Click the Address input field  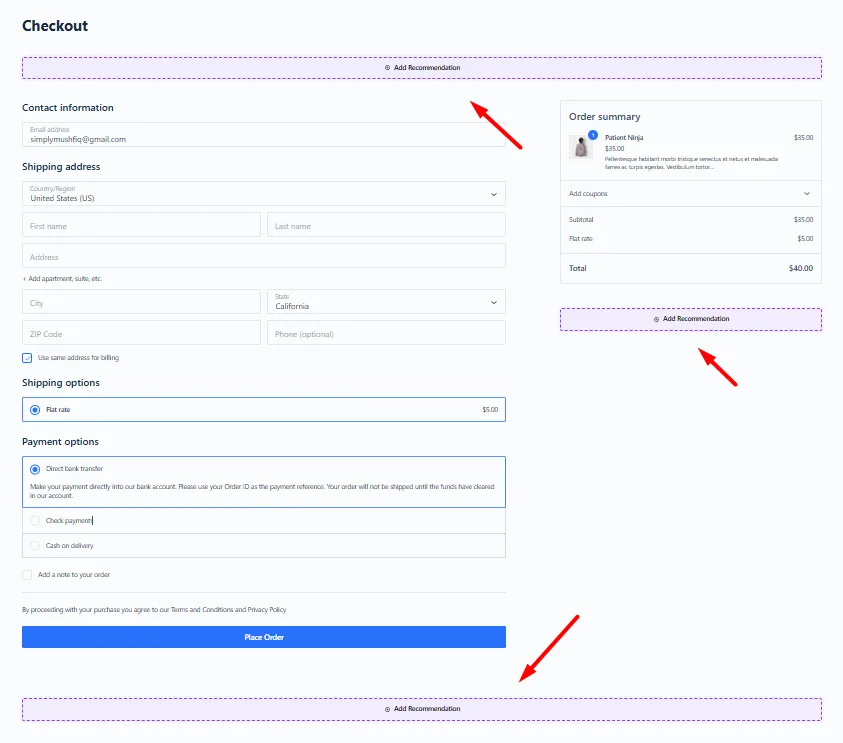pos(263,256)
